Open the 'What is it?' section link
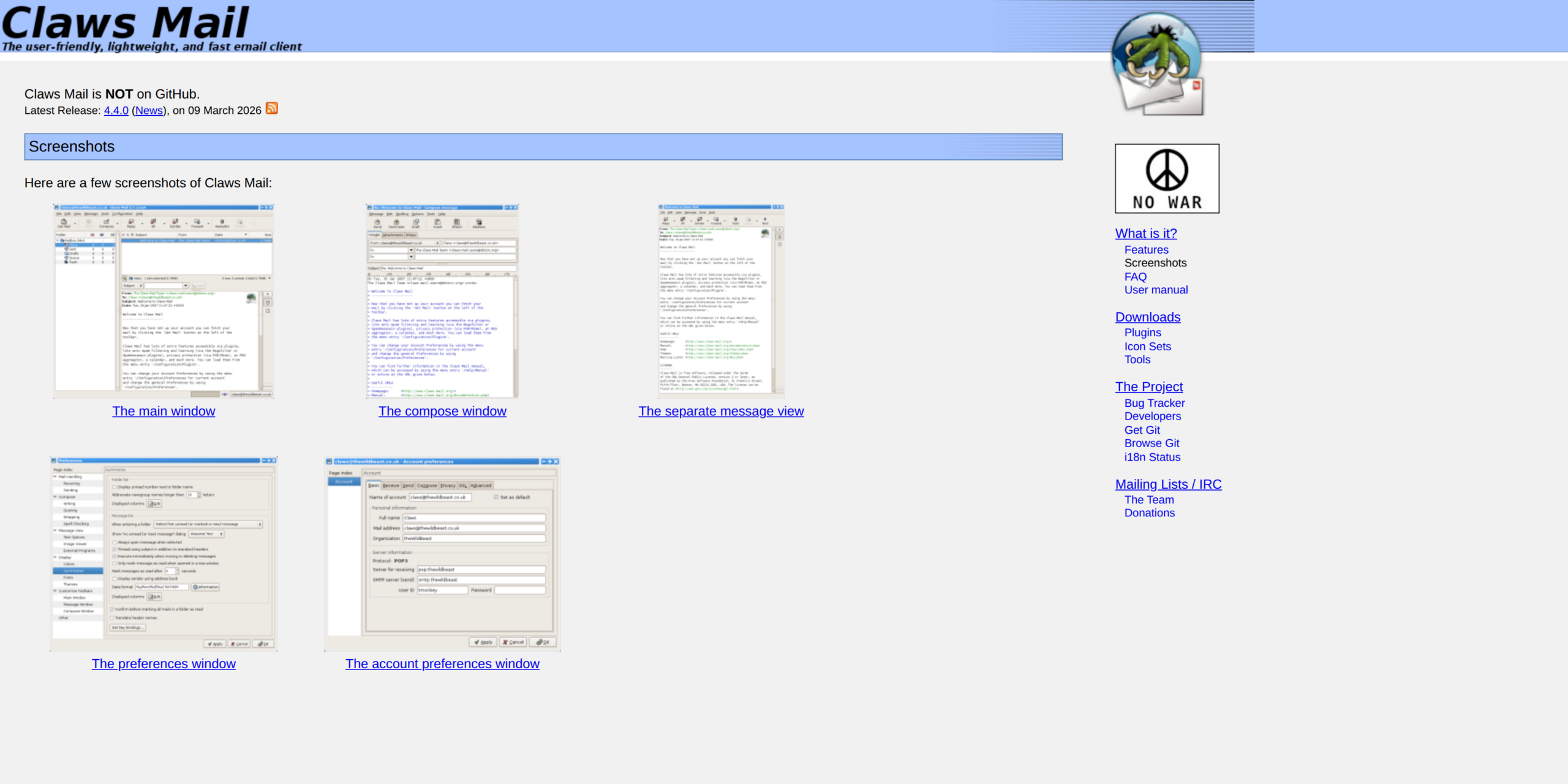Image resolution: width=1568 pixels, height=784 pixels. (1146, 233)
